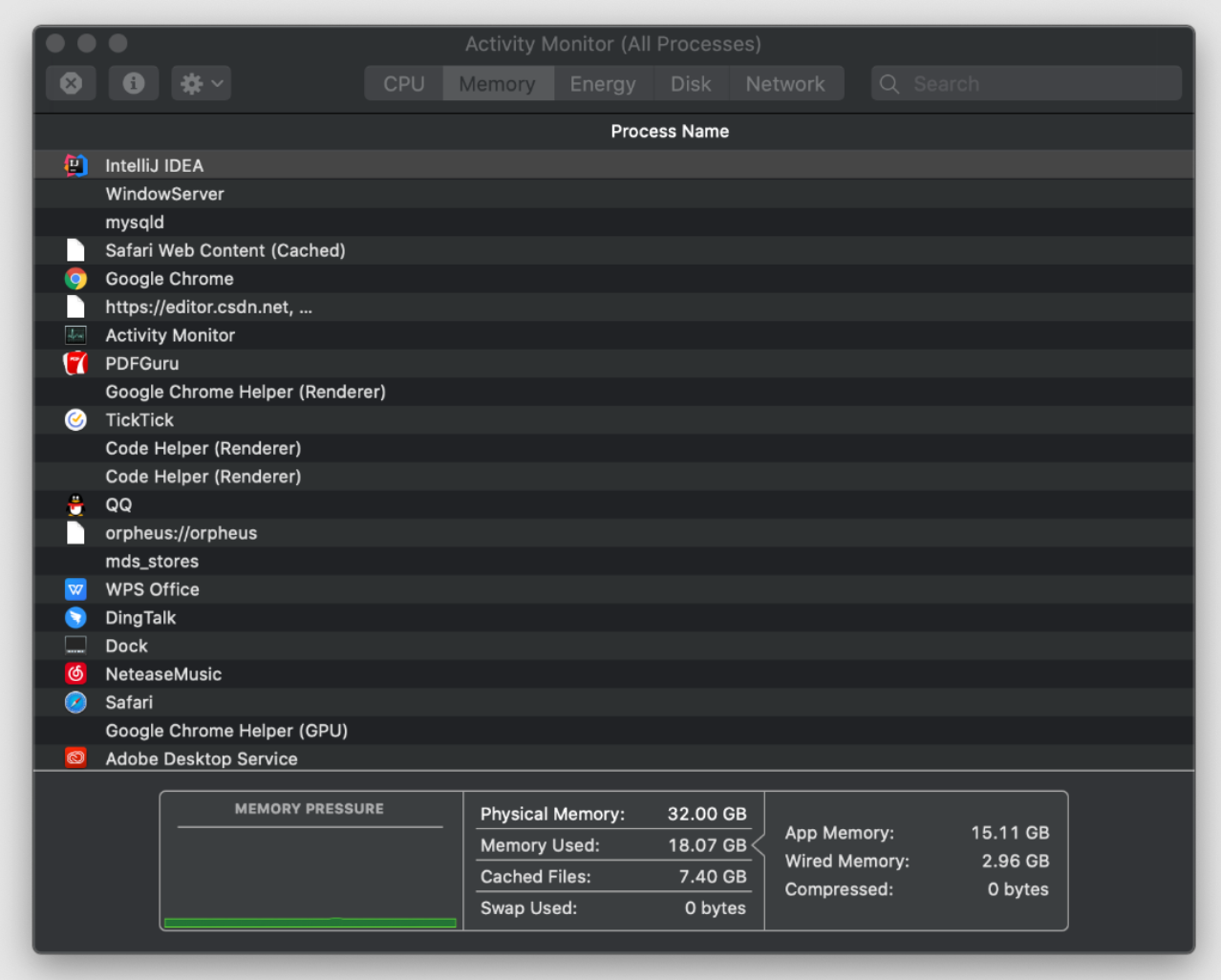
Task: Show the Network tab
Action: pos(785,83)
